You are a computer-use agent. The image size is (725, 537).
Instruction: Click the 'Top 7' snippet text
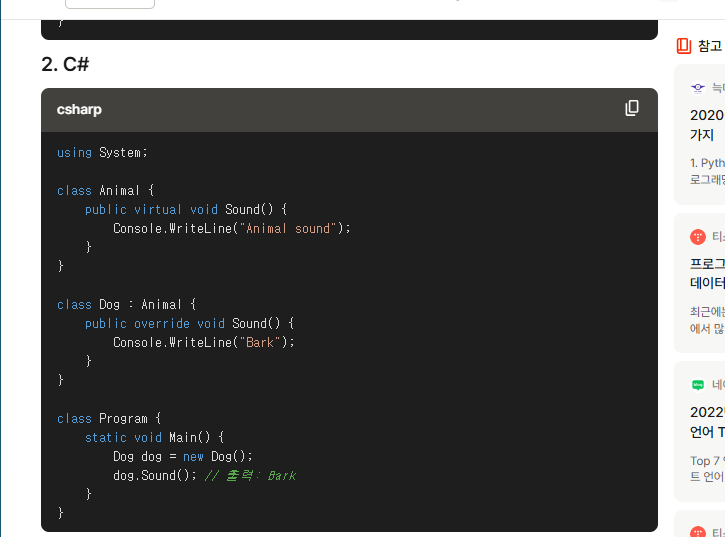705,461
